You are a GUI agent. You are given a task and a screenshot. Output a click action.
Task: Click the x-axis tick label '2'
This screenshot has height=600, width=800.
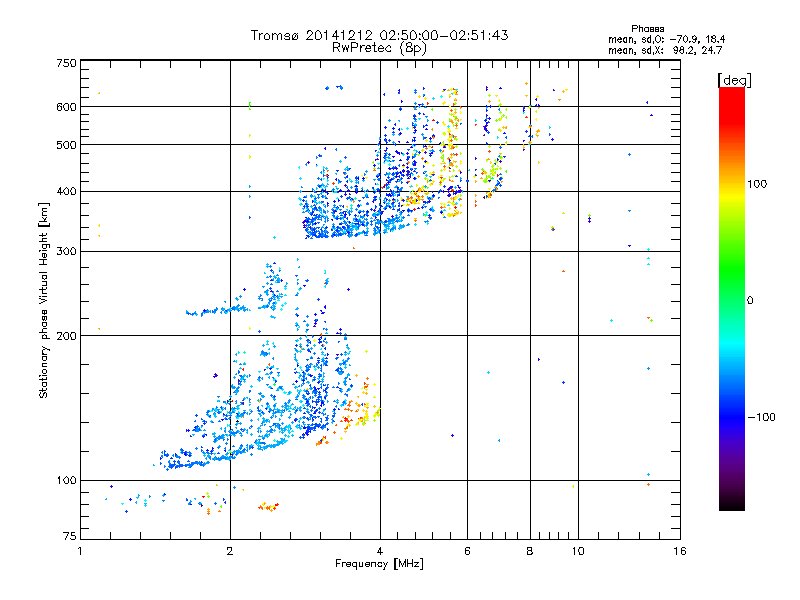tap(230, 551)
